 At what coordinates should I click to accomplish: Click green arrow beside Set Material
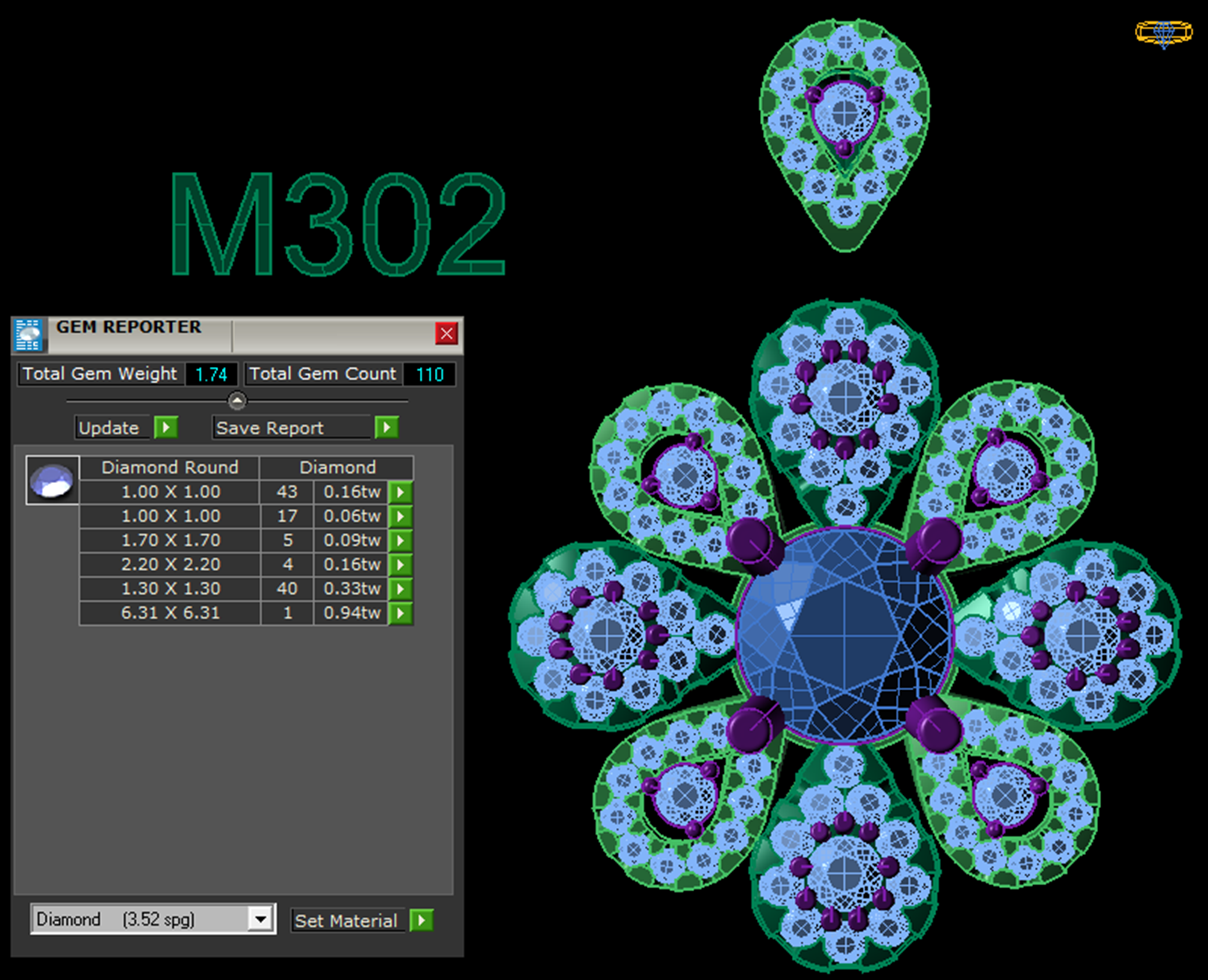[x=421, y=920]
